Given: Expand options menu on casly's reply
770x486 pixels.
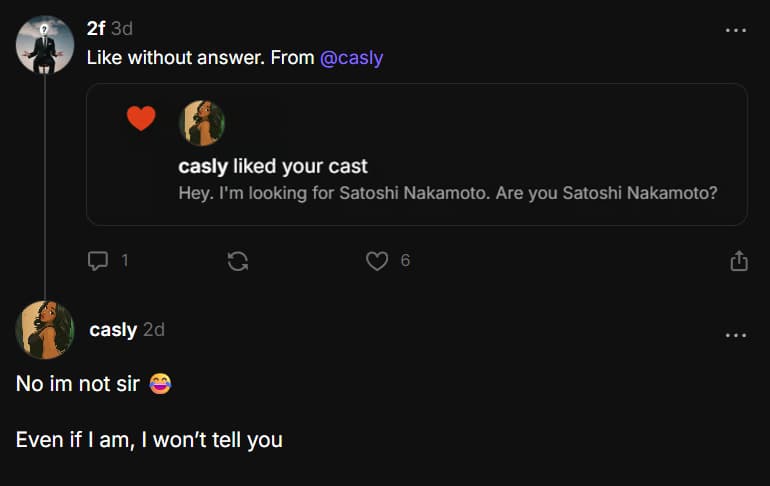Looking at the screenshot, I should [x=735, y=335].
